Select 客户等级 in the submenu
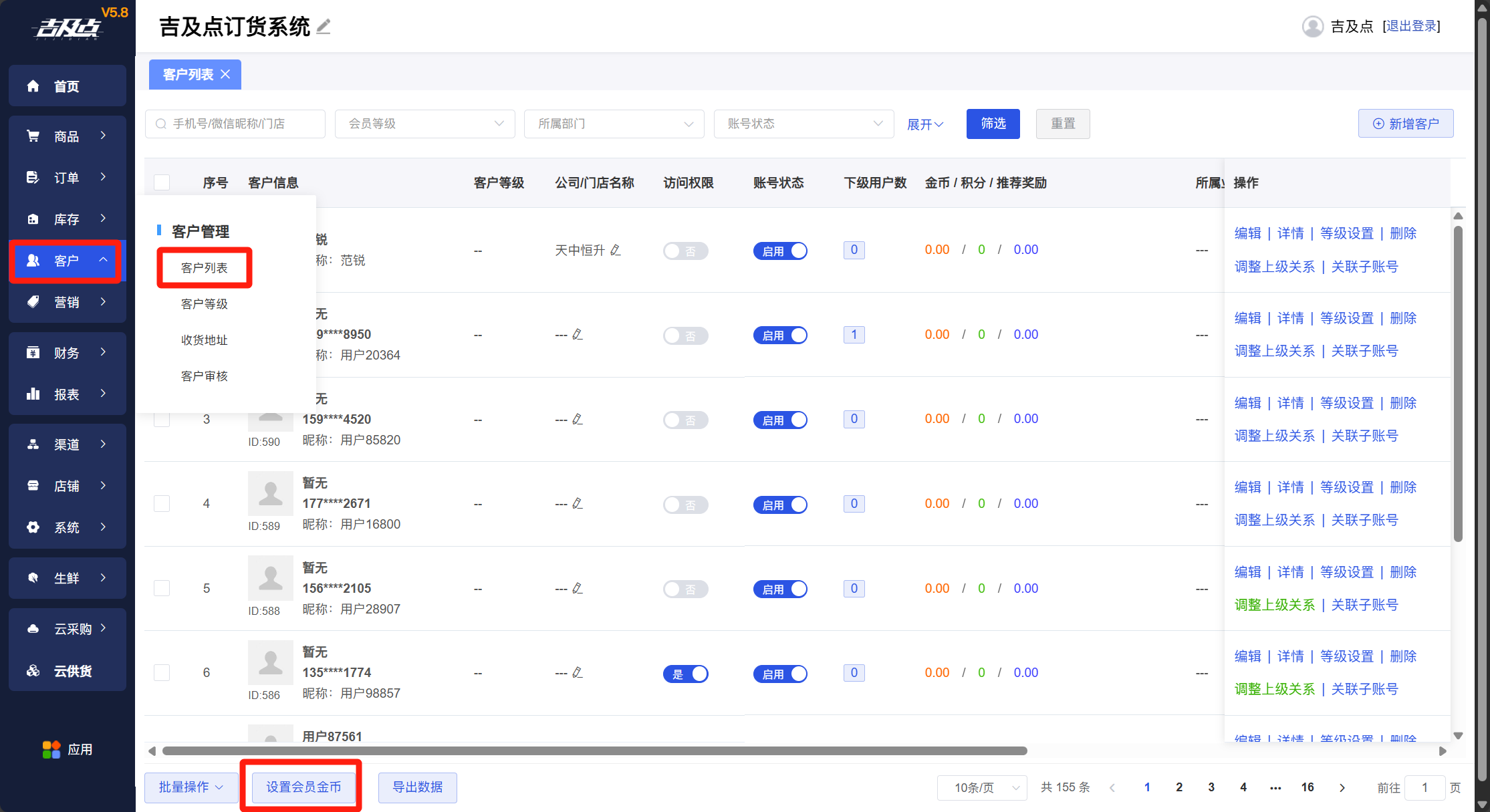Image resolution: width=1490 pixels, height=812 pixels. pyautogui.click(x=205, y=304)
